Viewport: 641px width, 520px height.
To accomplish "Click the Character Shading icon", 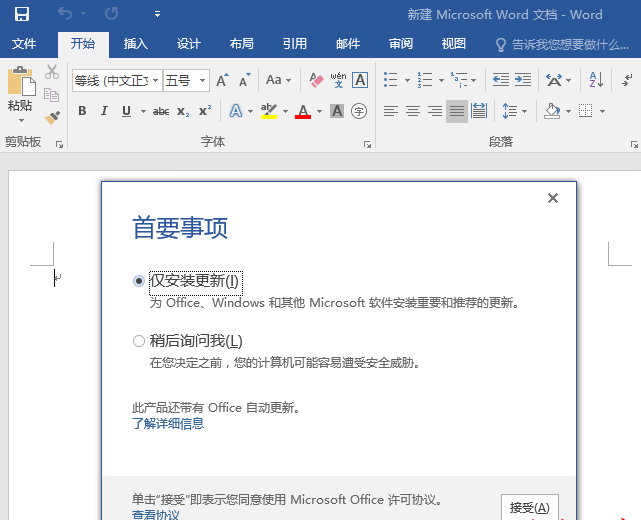I will pos(337,111).
